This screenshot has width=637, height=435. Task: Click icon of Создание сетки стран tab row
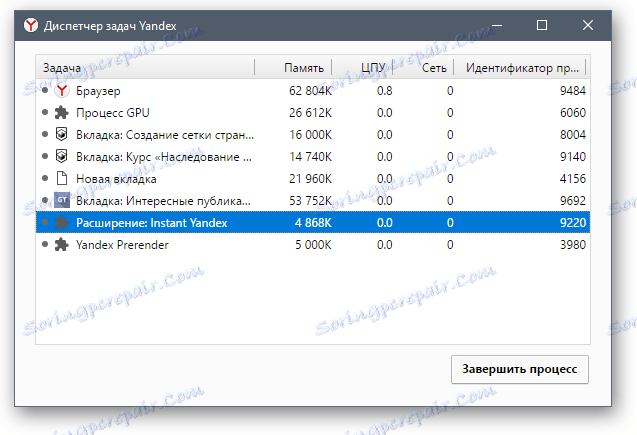[x=61, y=134]
